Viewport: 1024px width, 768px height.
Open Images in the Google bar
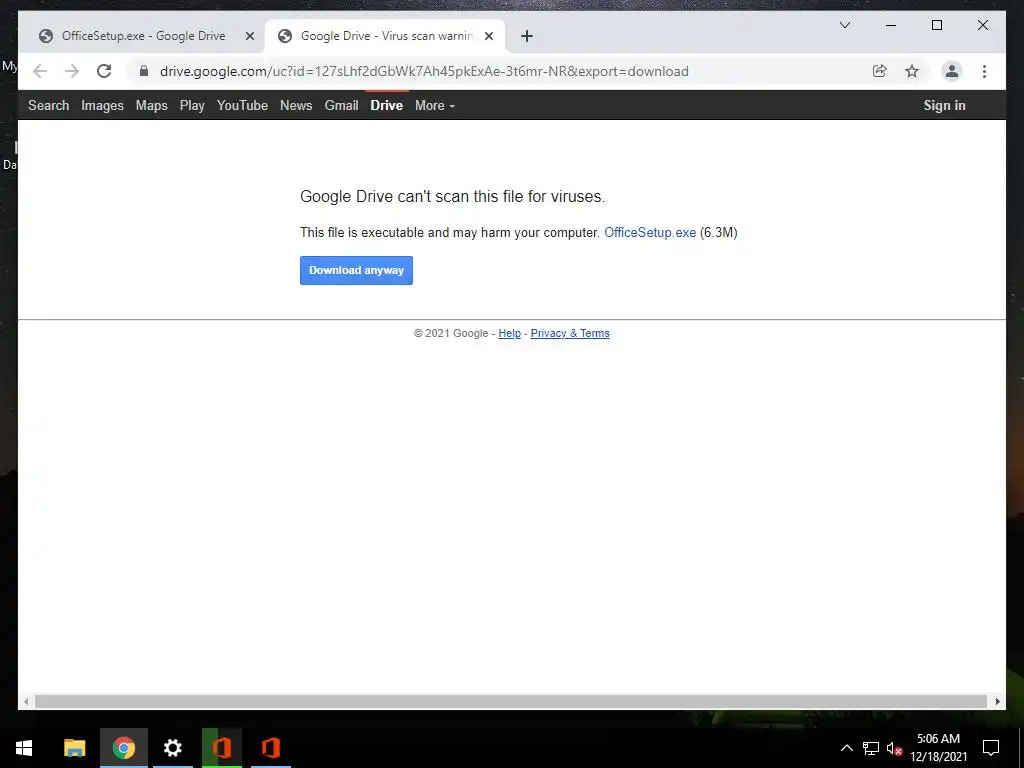(x=103, y=105)
